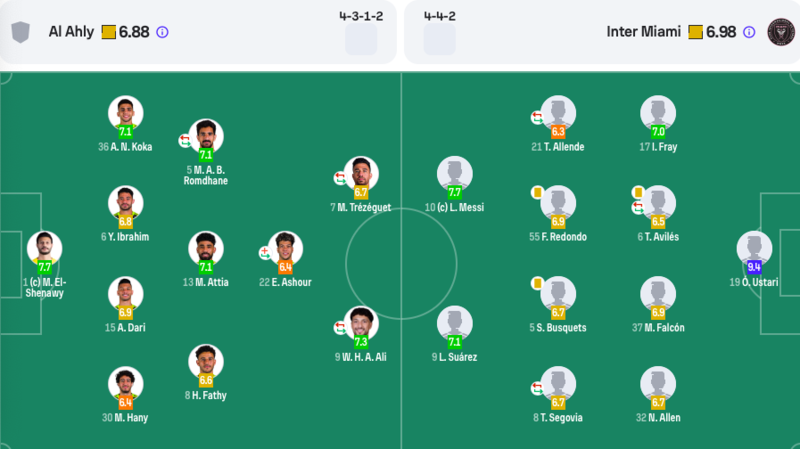Click the substitution icon next to T. Allende
This screenshot has width=800, height=449.
537,117
